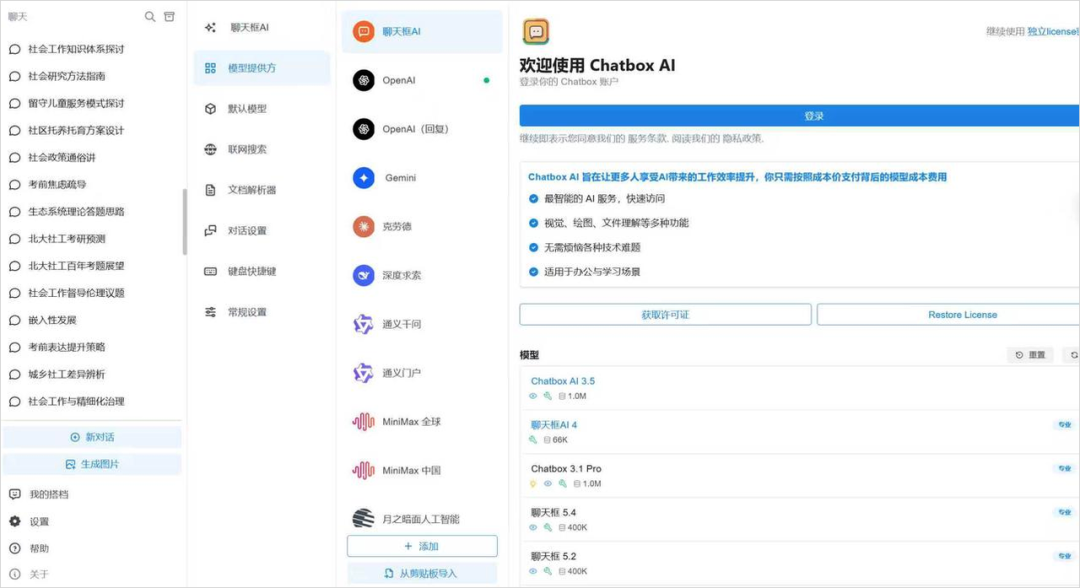Click the lightbulb icon under Chatbox 3.1 Pro
This screenshot has height=588, width=1080.
click(x=533, y=483)
